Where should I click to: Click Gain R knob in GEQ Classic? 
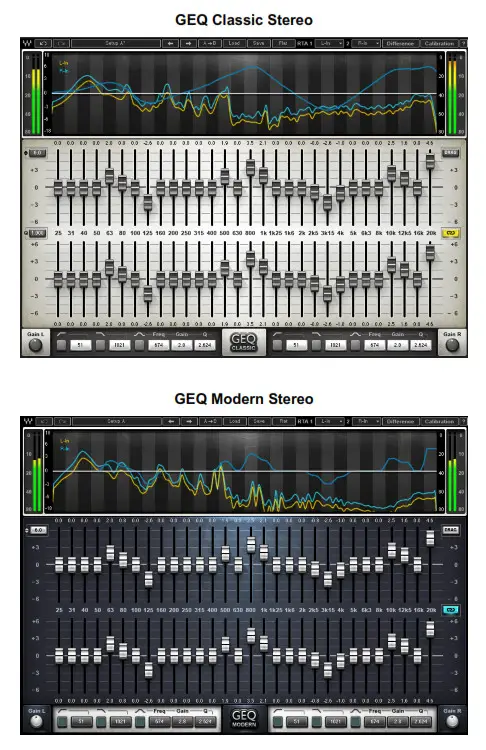452,345
